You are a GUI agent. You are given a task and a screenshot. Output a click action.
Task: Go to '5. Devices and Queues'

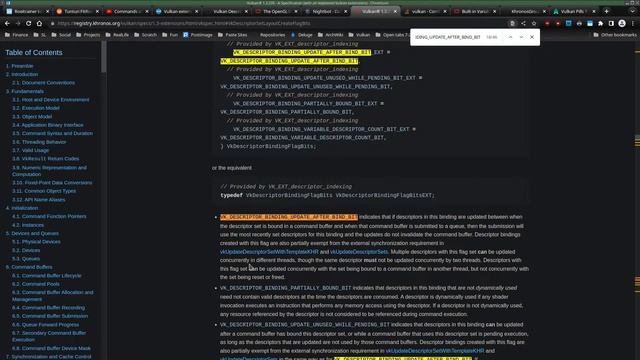coord(32,233)
